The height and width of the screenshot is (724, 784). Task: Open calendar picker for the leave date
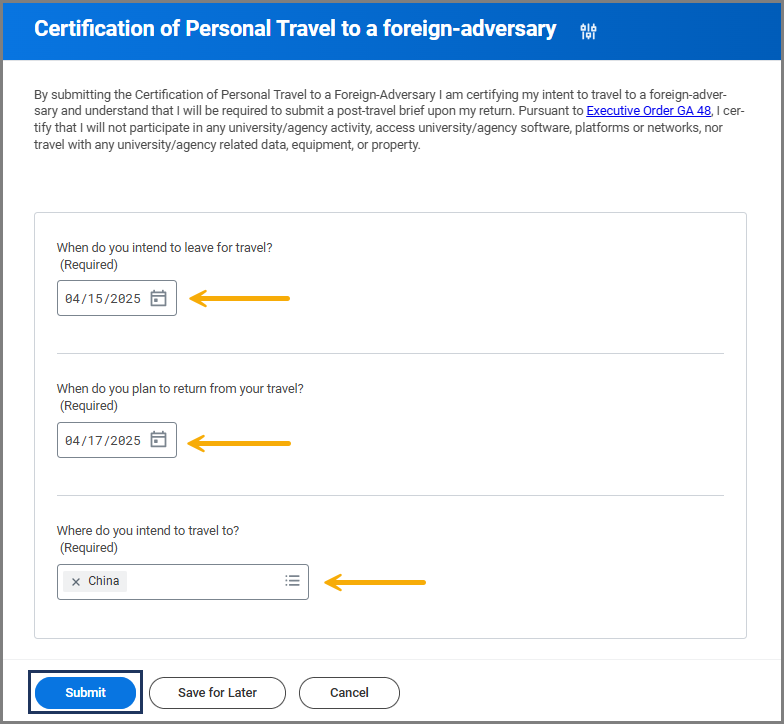click(x=158, y=298)
